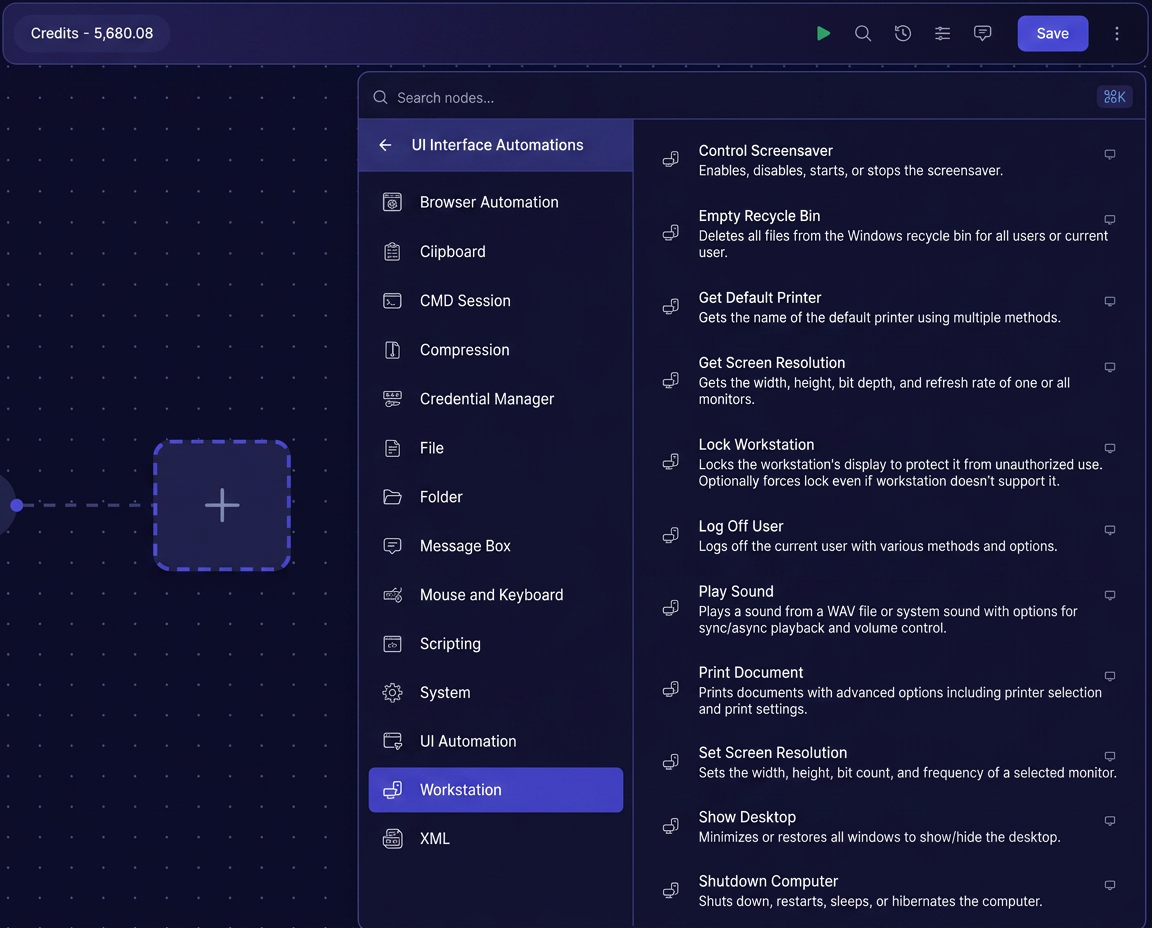Click the connector dot on the canvas

coord(17,506)
